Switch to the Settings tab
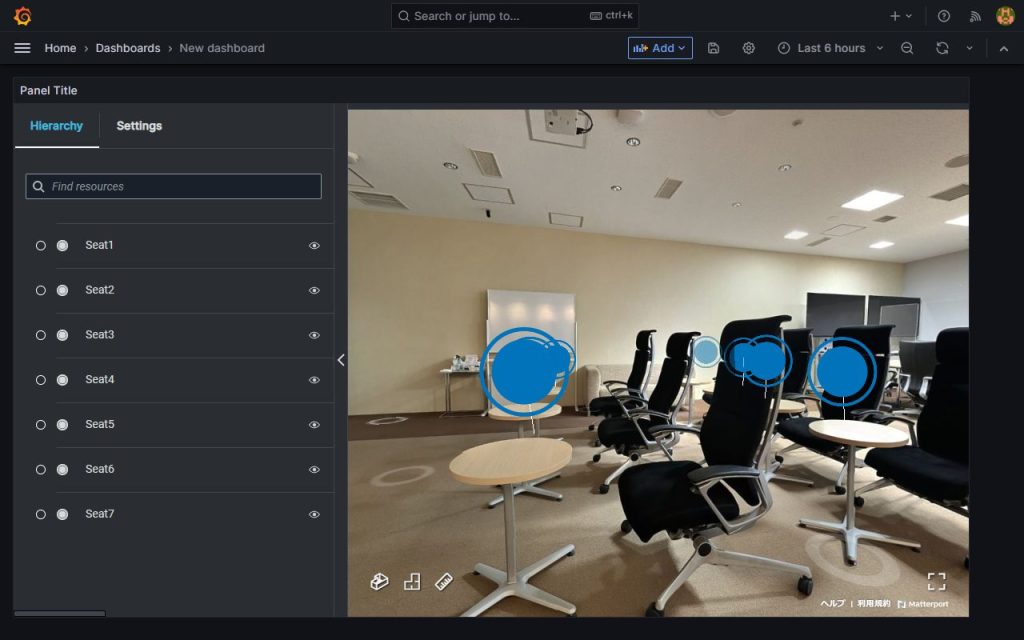 point(139,126)
